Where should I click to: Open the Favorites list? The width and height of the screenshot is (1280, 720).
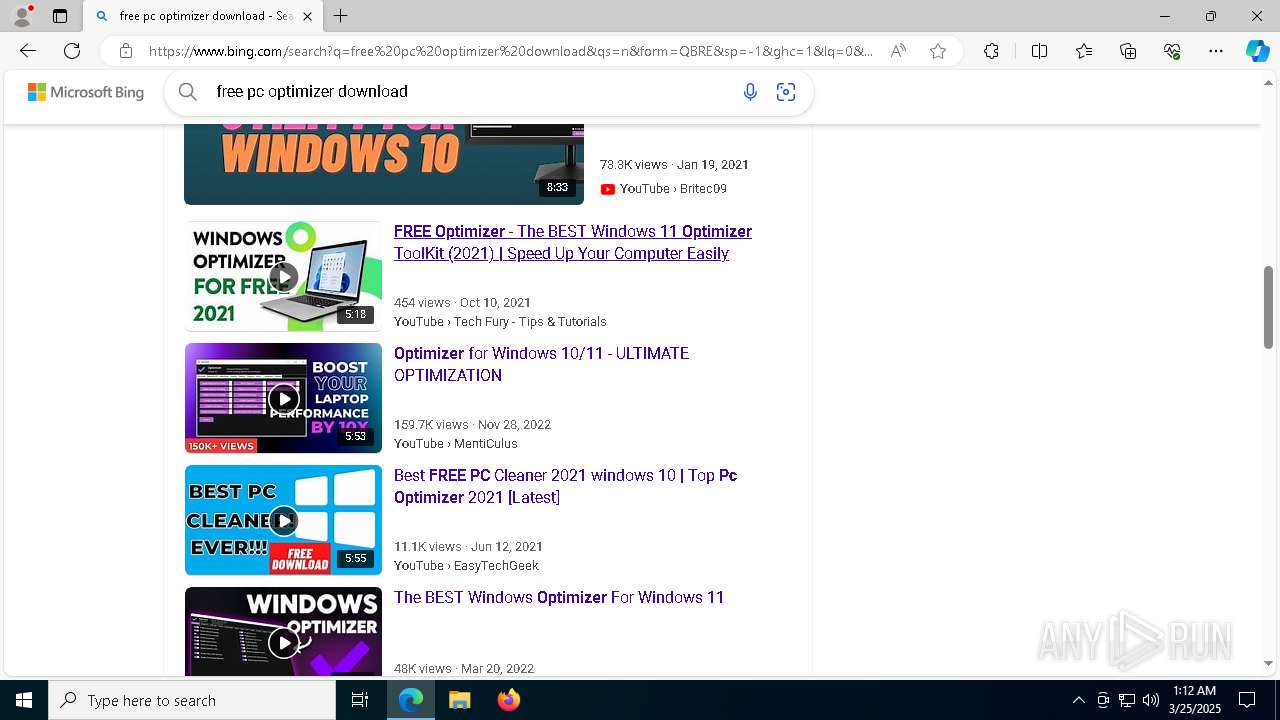pos(1084,51)
